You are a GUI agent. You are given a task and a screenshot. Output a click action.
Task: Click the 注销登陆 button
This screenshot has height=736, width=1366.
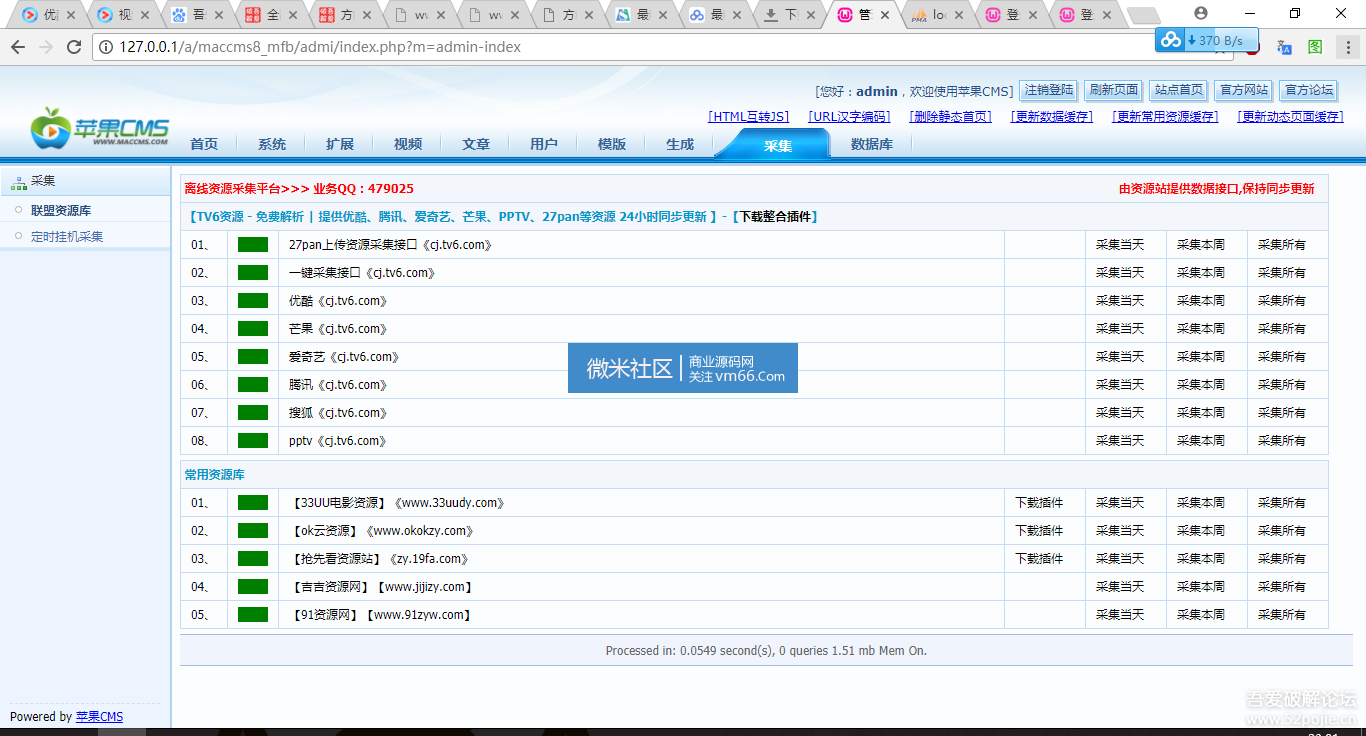[x=1049, y=90]
